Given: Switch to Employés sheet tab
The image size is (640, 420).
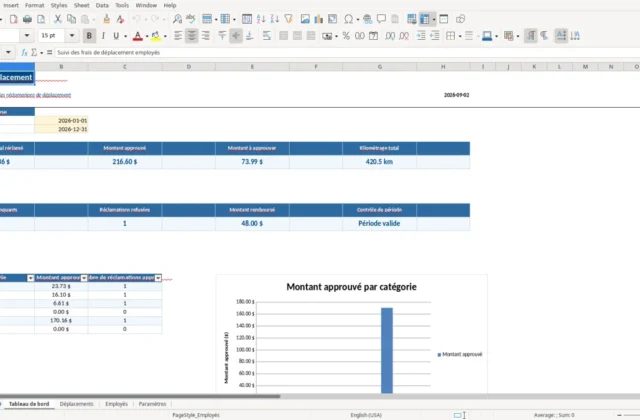Looking at the screenshot, I should [116, 404].
